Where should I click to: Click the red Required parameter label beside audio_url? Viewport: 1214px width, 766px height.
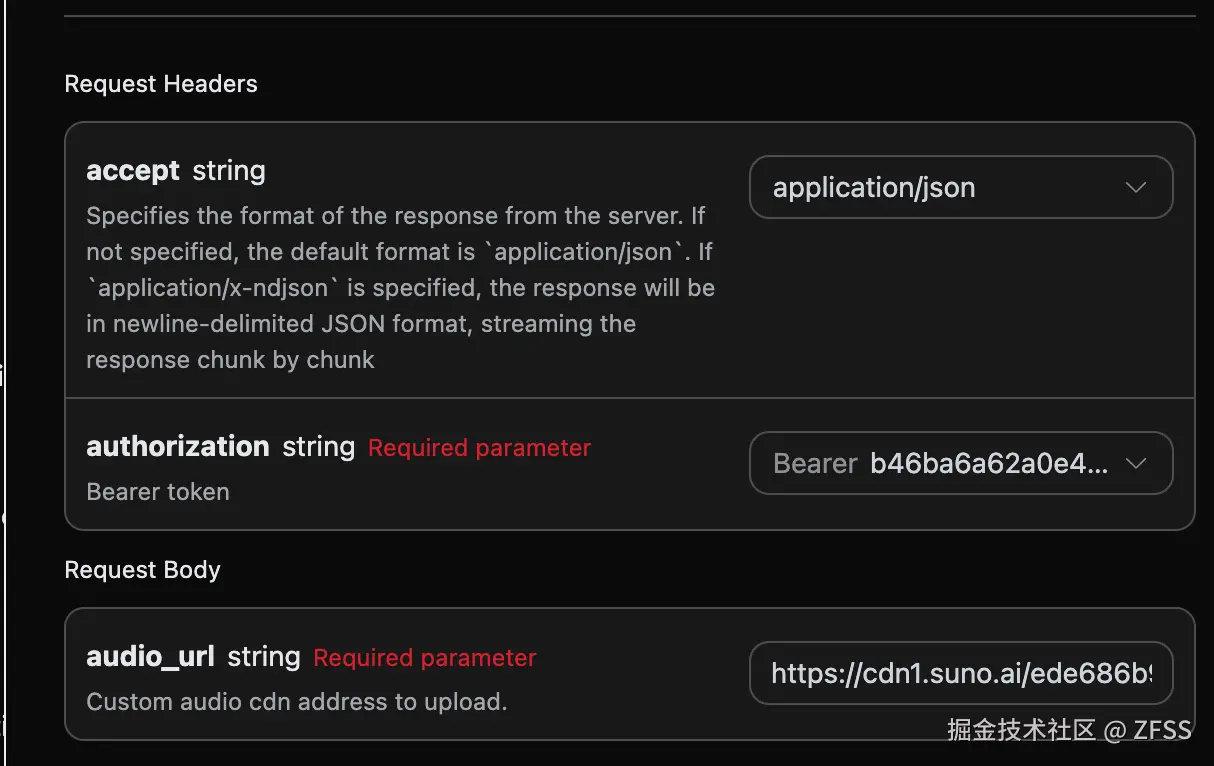[x=425, y=658]
